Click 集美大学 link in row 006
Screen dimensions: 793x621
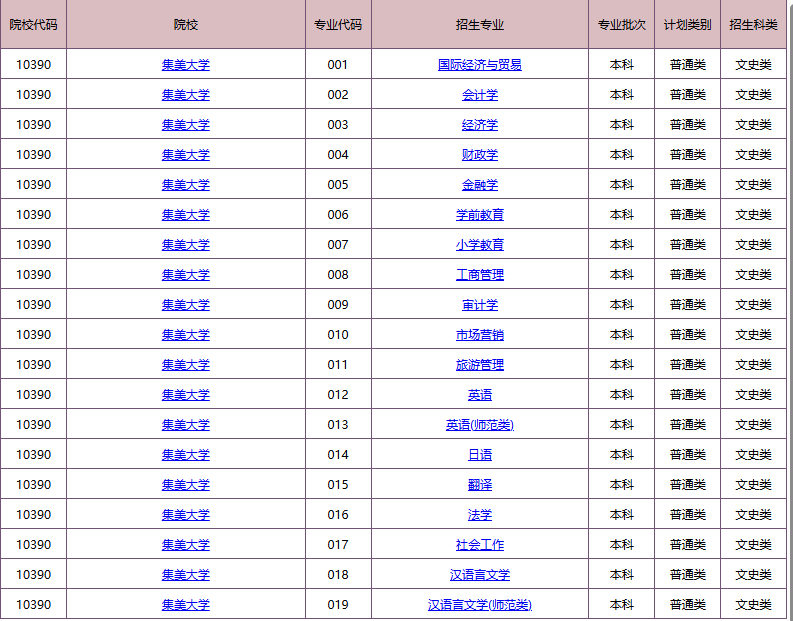pos(186,214)
